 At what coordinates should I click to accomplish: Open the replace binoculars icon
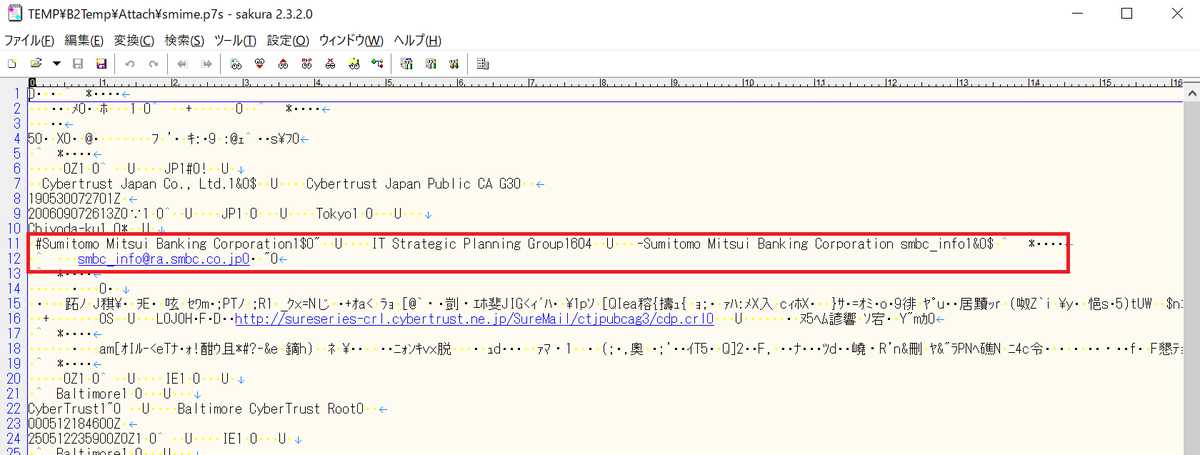[x=306, y=63]
